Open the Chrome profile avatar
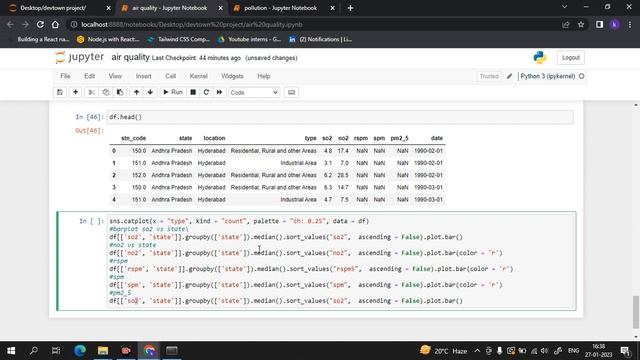The width and height of the screenshot is (640, 360). (x=615, y=24)
